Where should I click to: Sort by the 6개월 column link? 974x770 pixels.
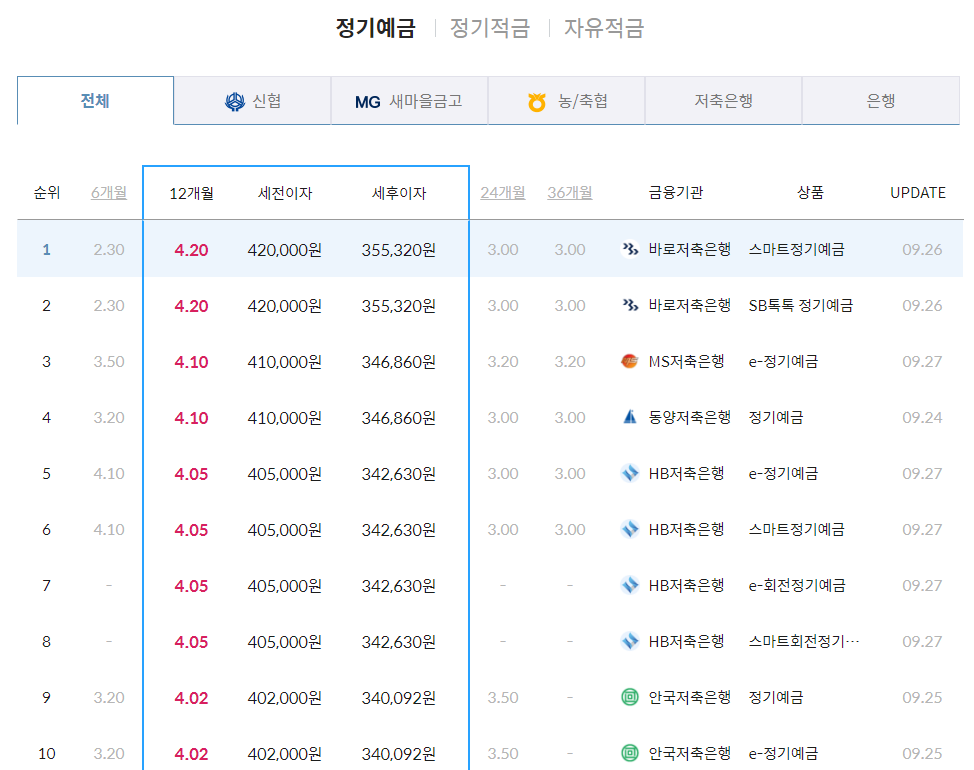[x=109, y=193]
